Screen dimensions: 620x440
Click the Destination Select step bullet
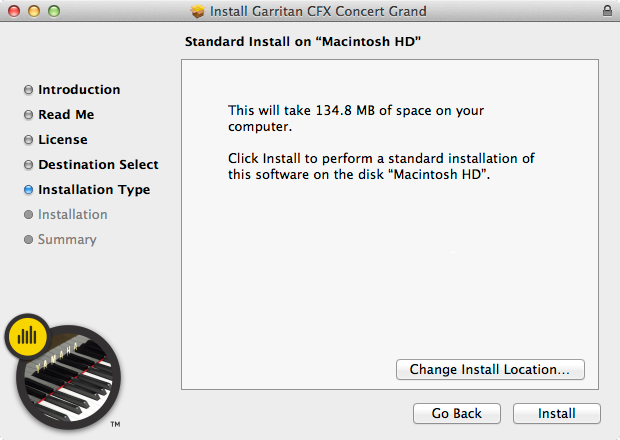28,164
